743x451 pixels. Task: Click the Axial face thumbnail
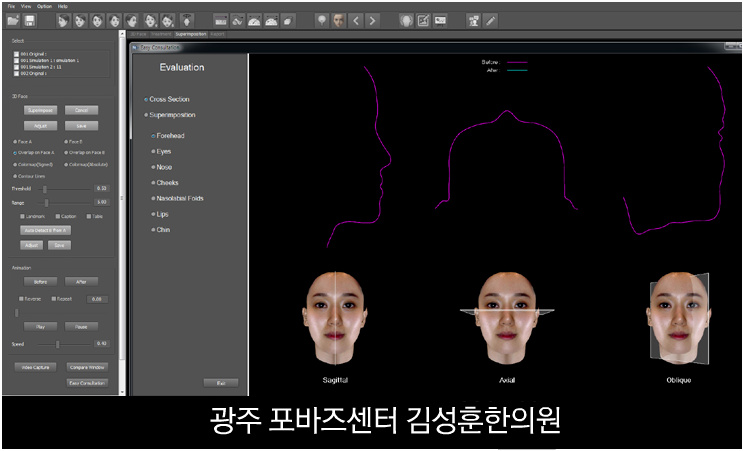tap(507, 318)
